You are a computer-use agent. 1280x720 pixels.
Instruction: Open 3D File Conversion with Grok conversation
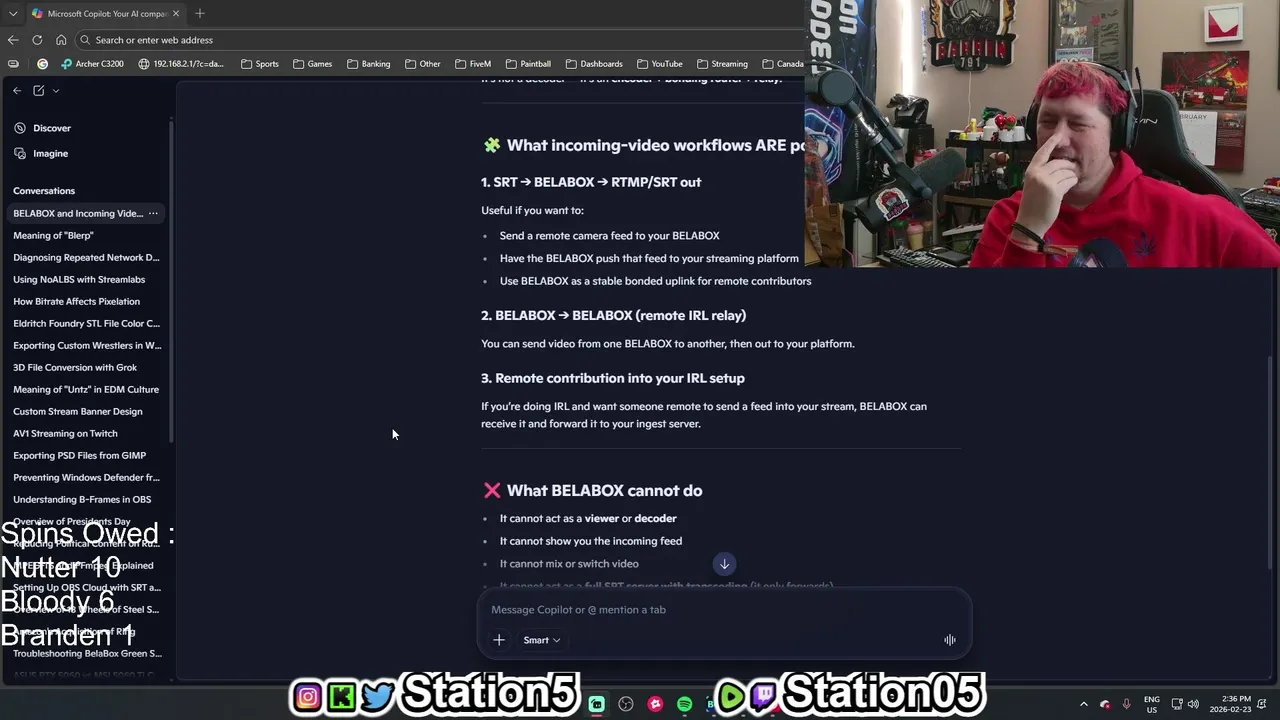point(75,367)
